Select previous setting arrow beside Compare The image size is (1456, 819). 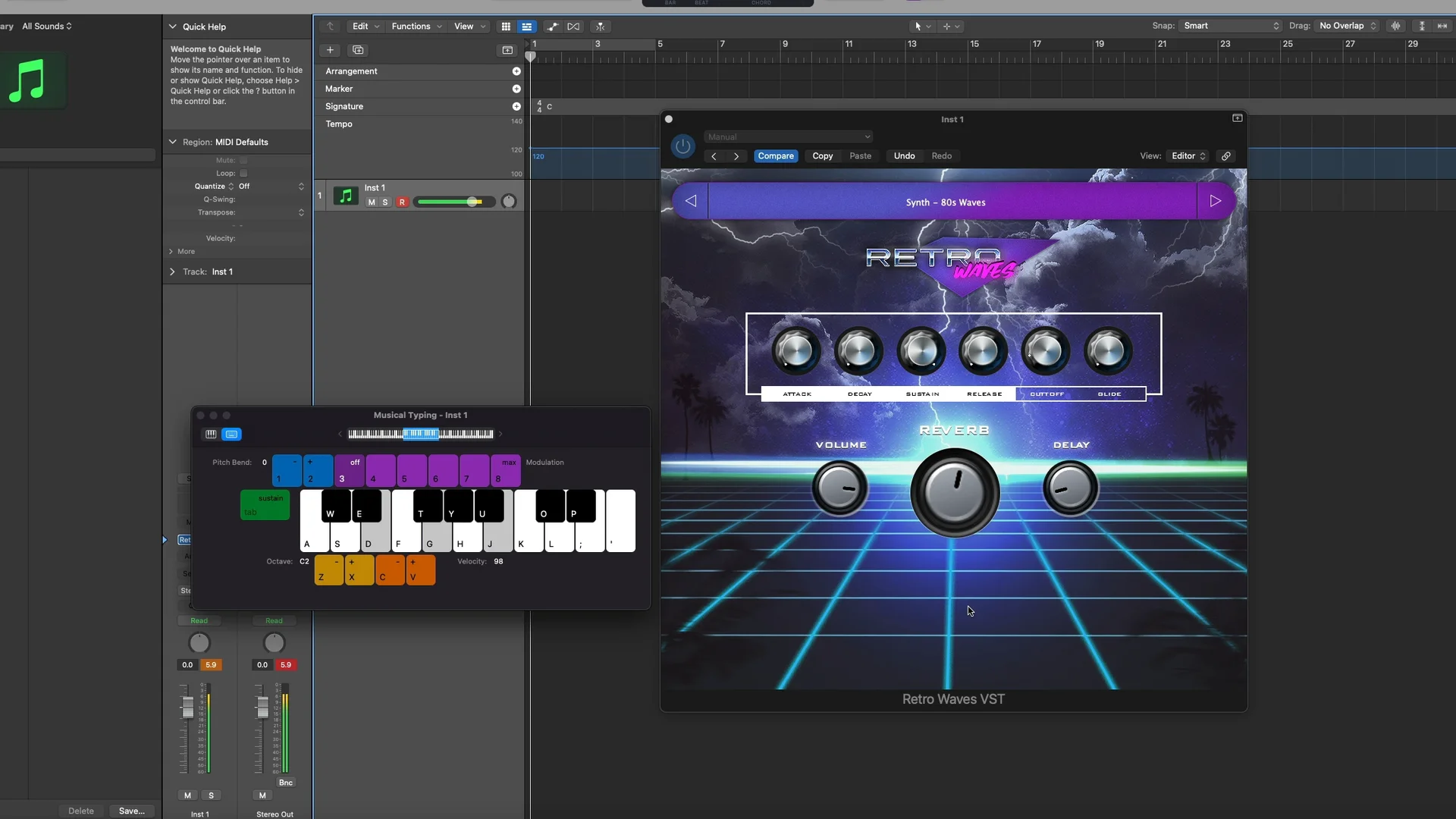coord(714,156)
